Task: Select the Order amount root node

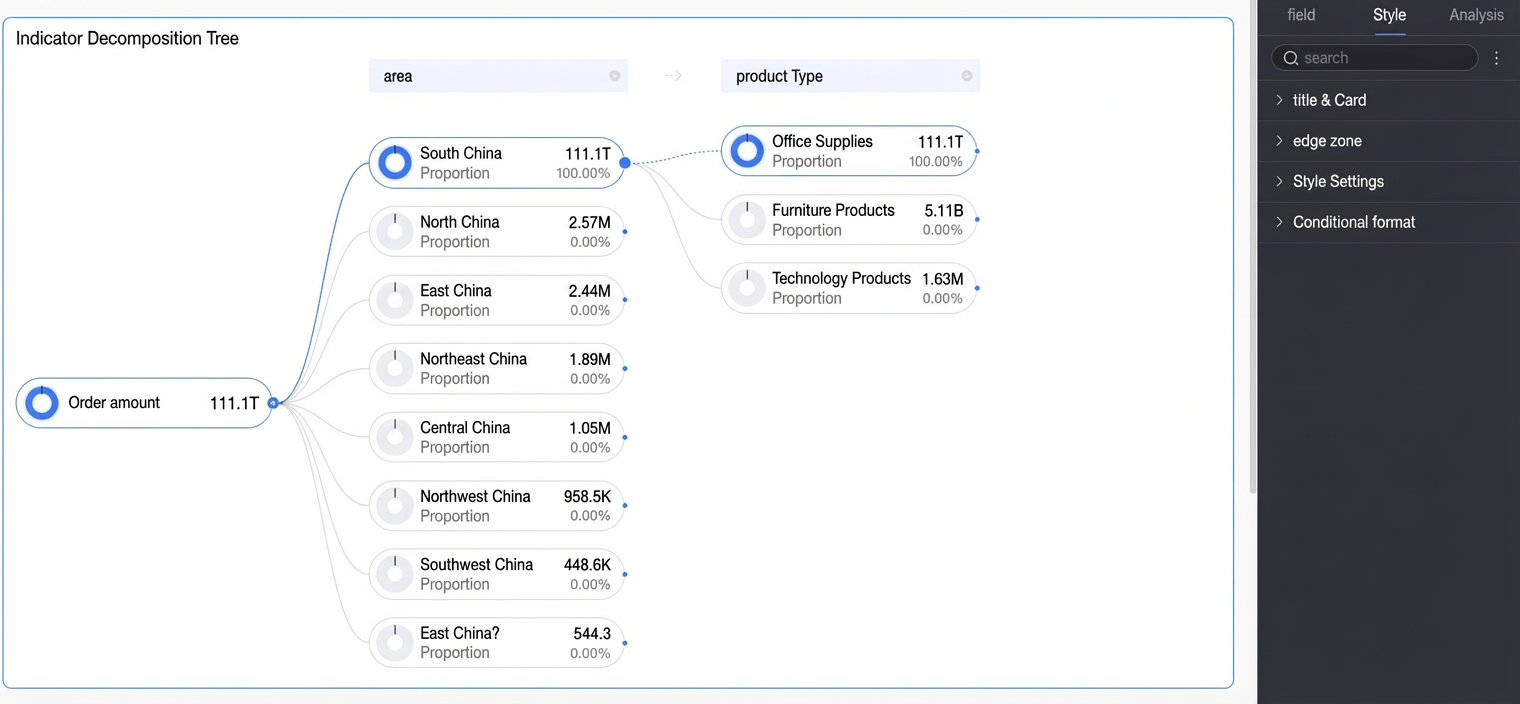Action: (144, 403)
